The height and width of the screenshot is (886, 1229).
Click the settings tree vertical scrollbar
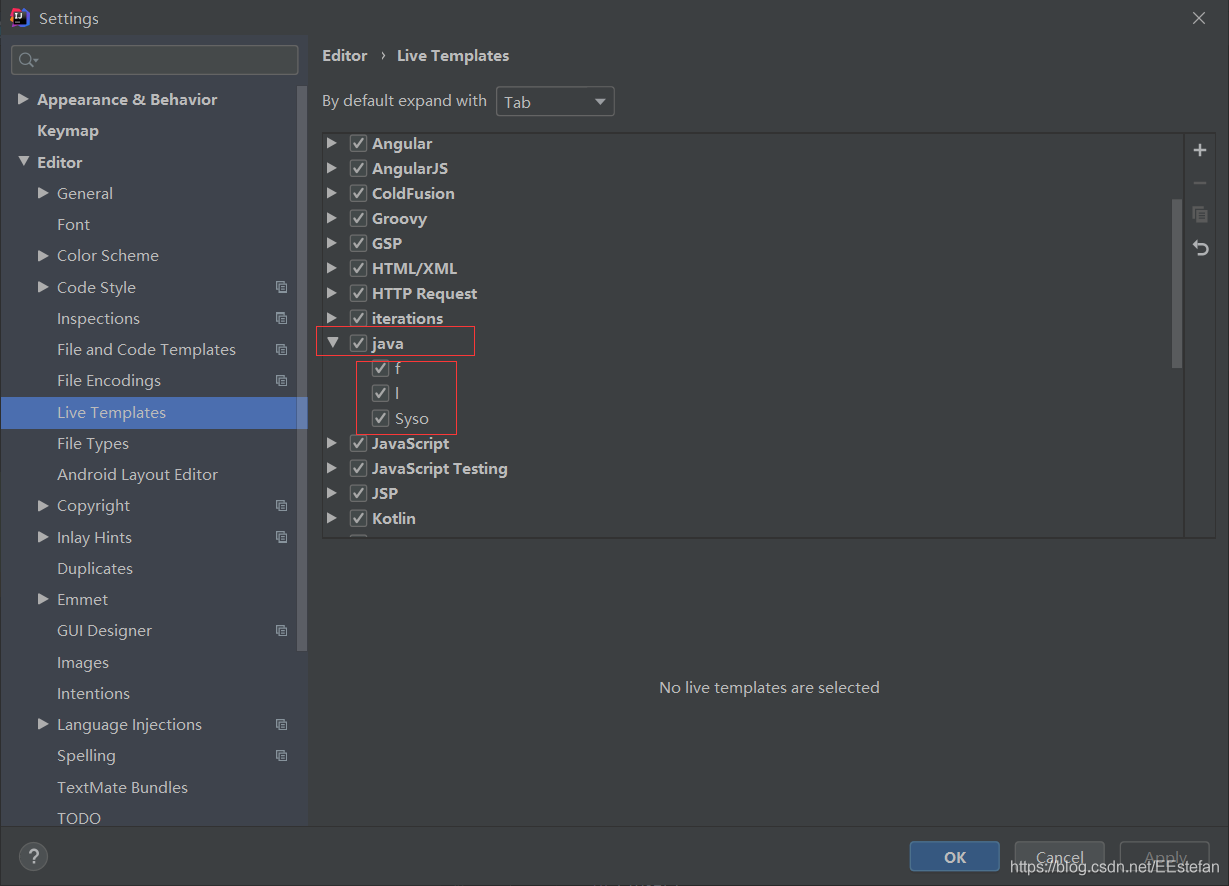(x=303, y=369)
